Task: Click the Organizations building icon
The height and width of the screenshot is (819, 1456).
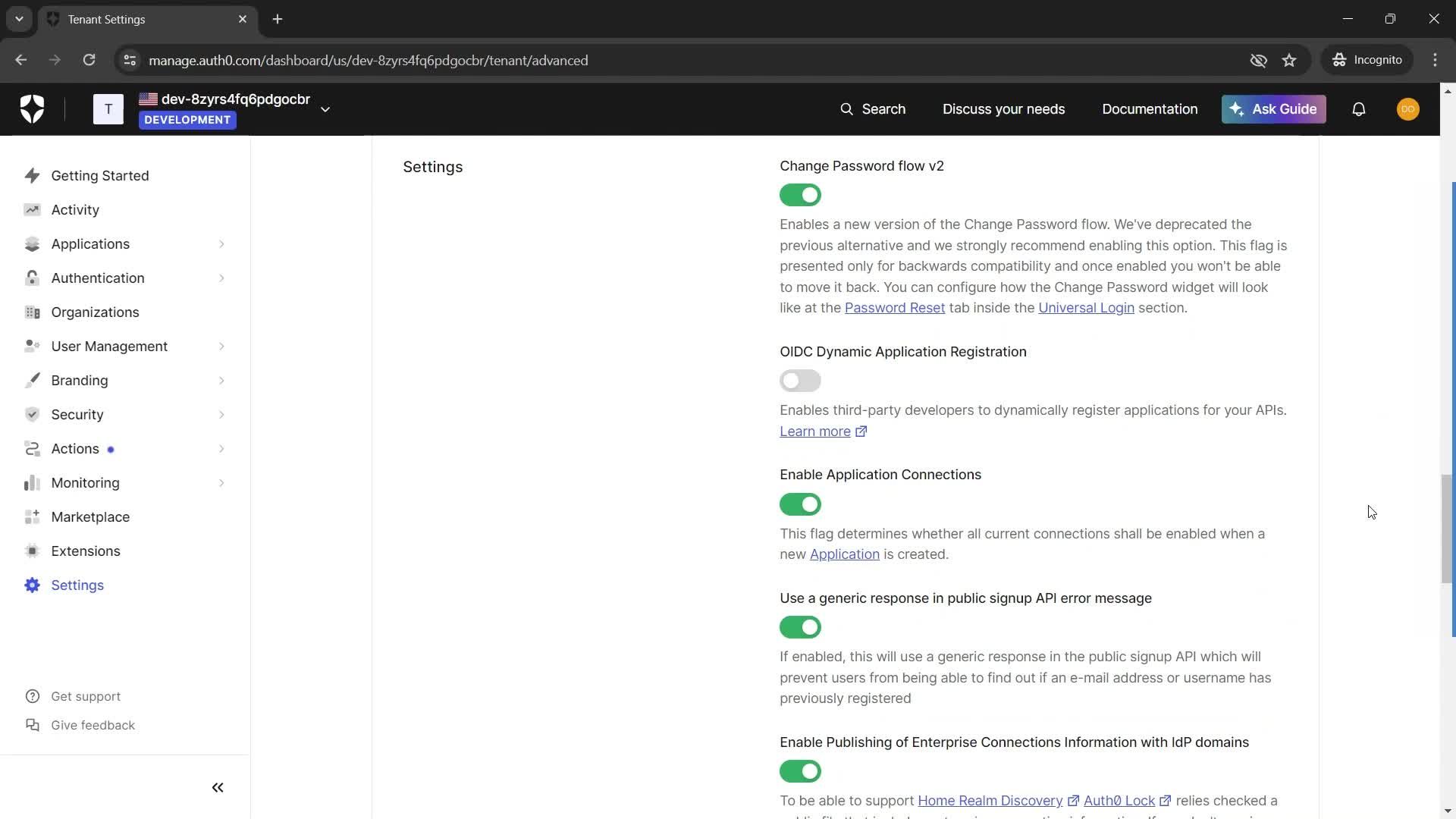Action: [32, 312]
